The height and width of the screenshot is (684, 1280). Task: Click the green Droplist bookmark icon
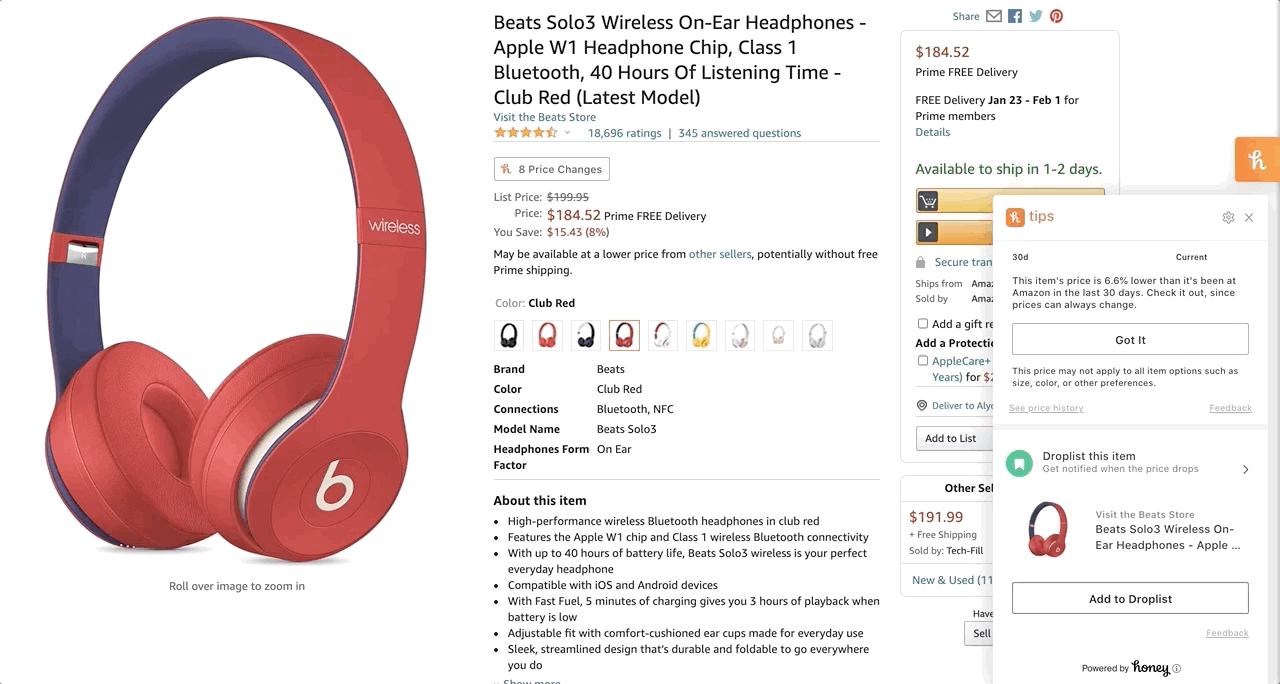(x=1019, y=463)
